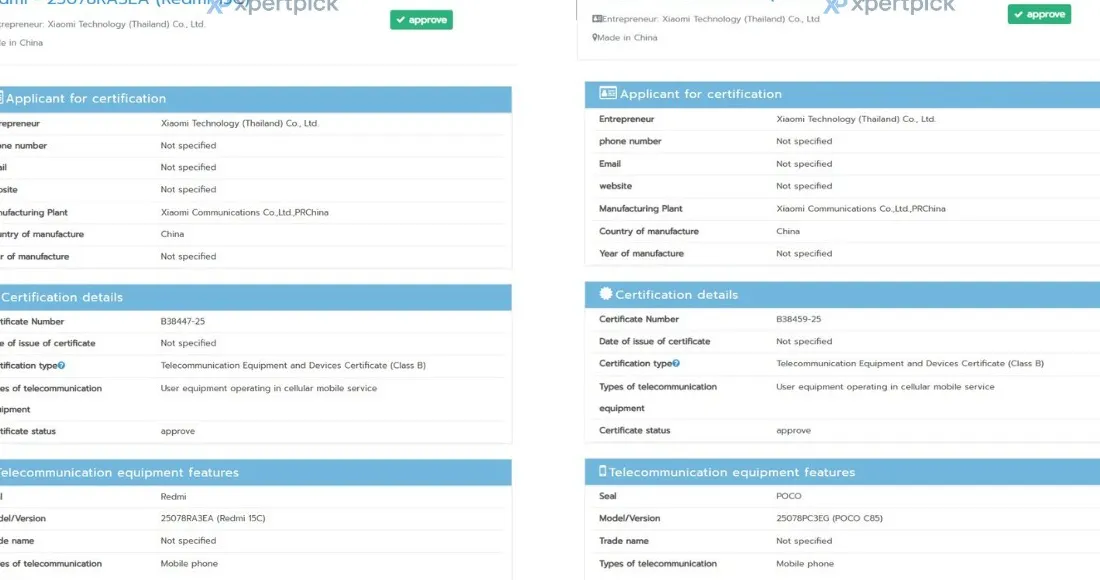Click Telecommunication Equipment and Devices Certificate (Class B) on Redmi page
This screenshot has width=1100, height=580.
coord(293,365)
